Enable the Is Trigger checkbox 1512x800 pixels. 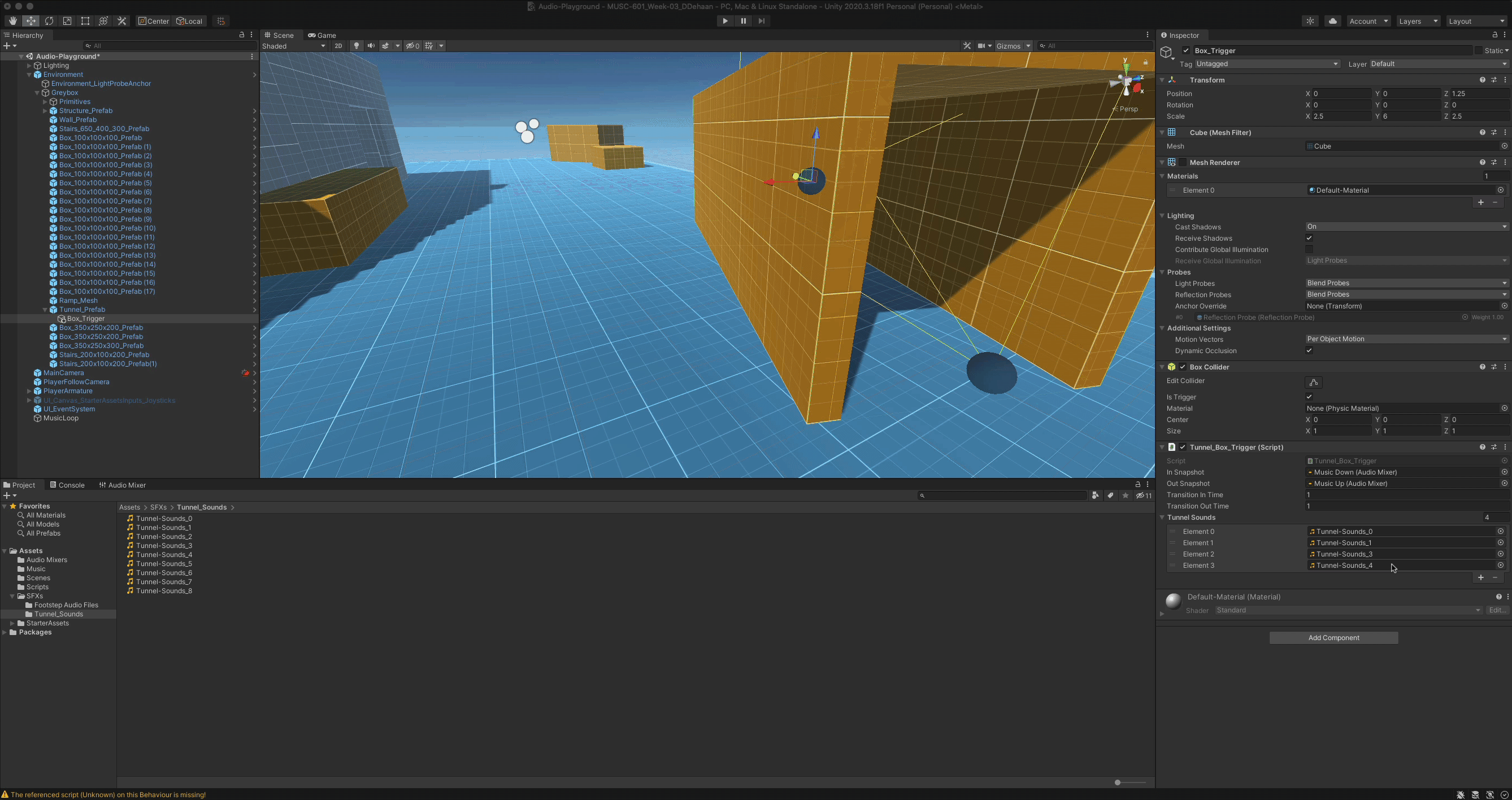[1310, 397]
